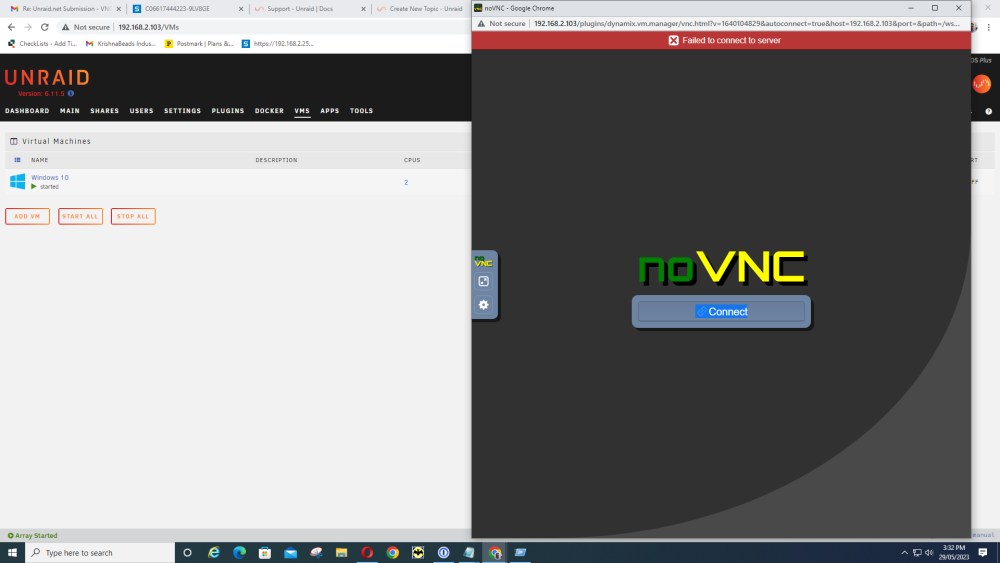Open the SETTINGS menu

point(182,111)
